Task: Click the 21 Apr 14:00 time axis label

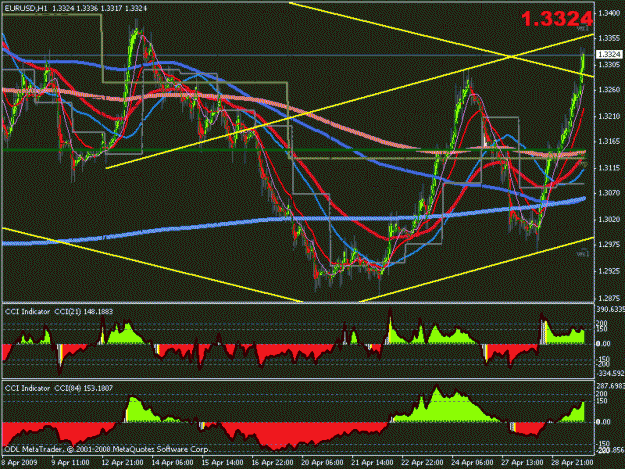Action: (372, 463)
